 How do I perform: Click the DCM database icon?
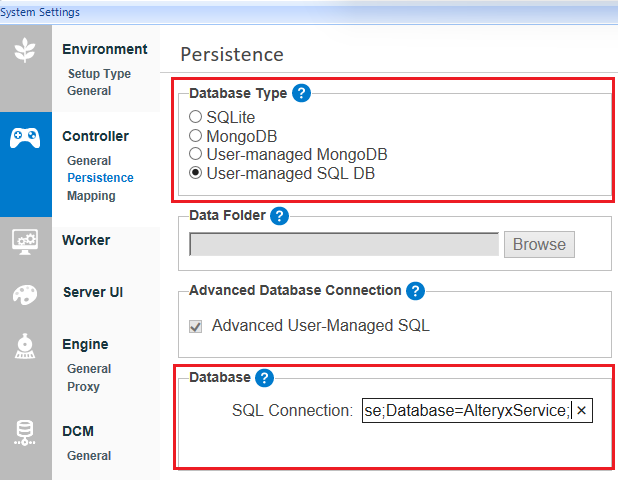pyautogui.click(x=25, y=432)
